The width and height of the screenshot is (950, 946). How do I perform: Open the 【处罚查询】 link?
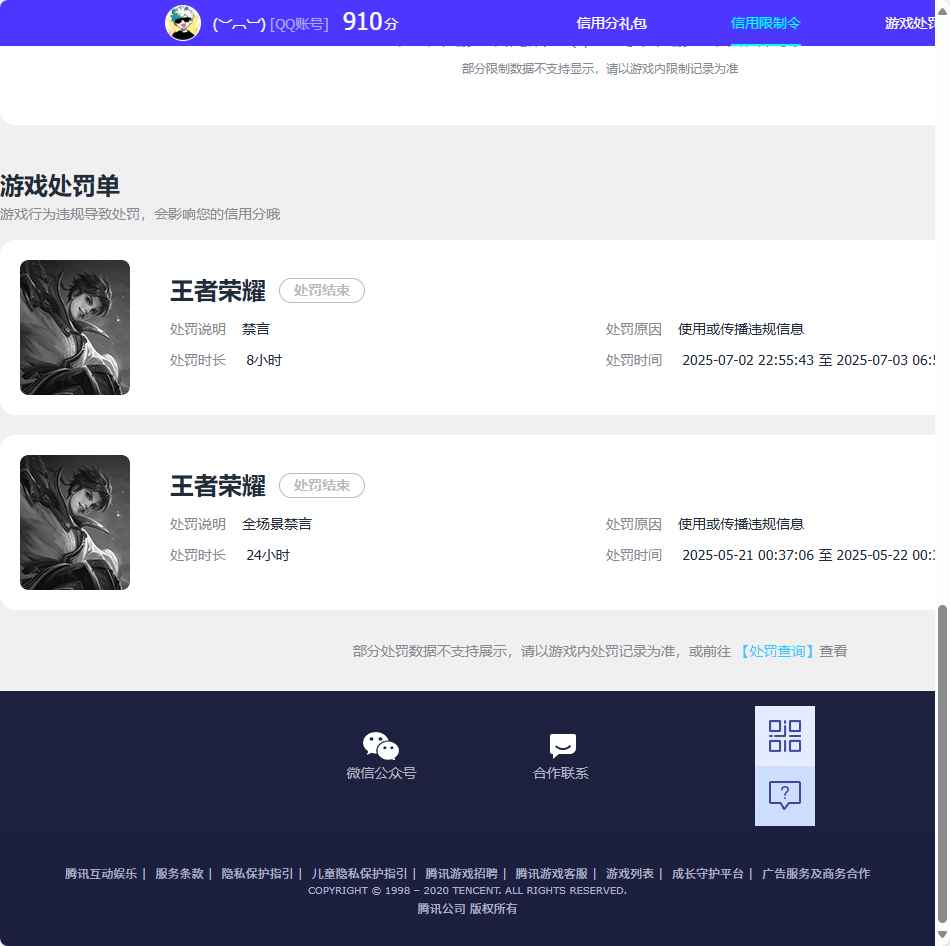777,651
